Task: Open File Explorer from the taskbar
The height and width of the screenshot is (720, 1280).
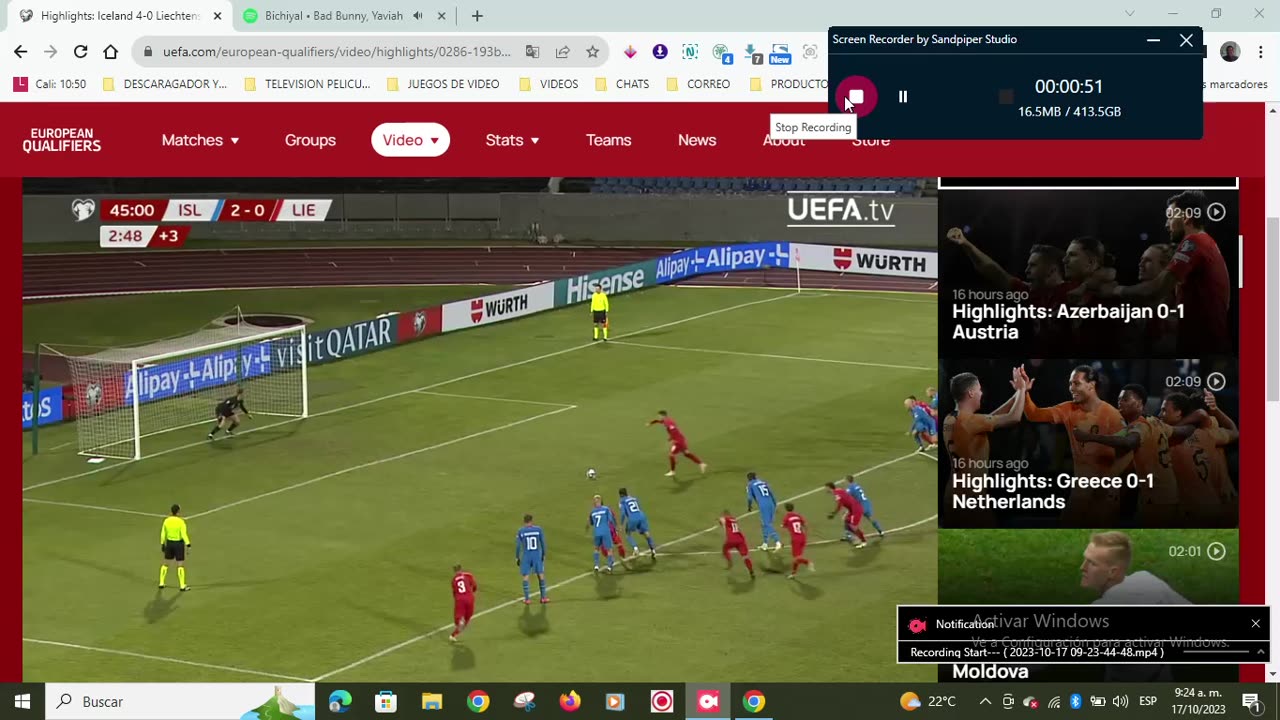Action: (432, 701)
